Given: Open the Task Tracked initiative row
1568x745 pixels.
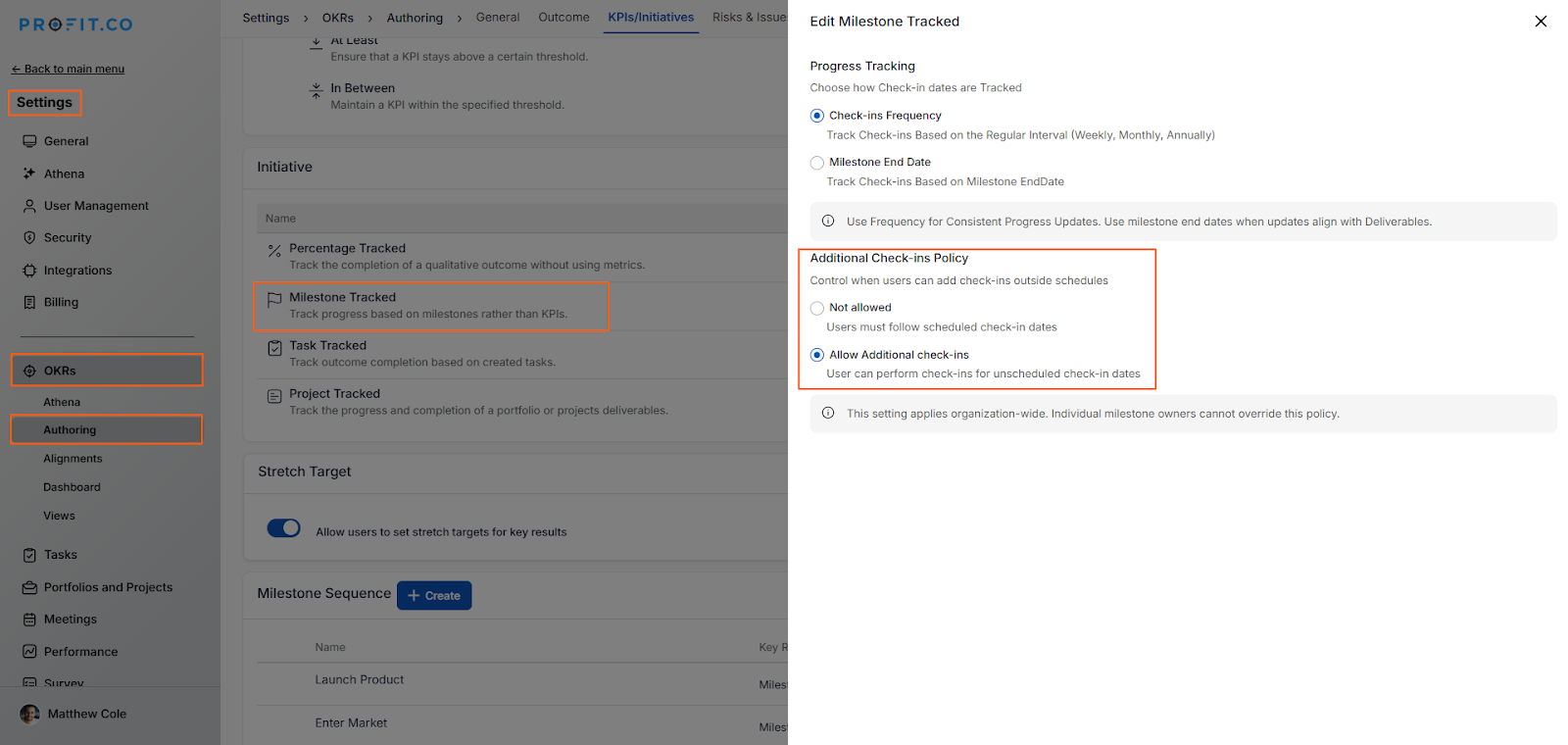Looking at the screenshot, I should pos(523,354).
